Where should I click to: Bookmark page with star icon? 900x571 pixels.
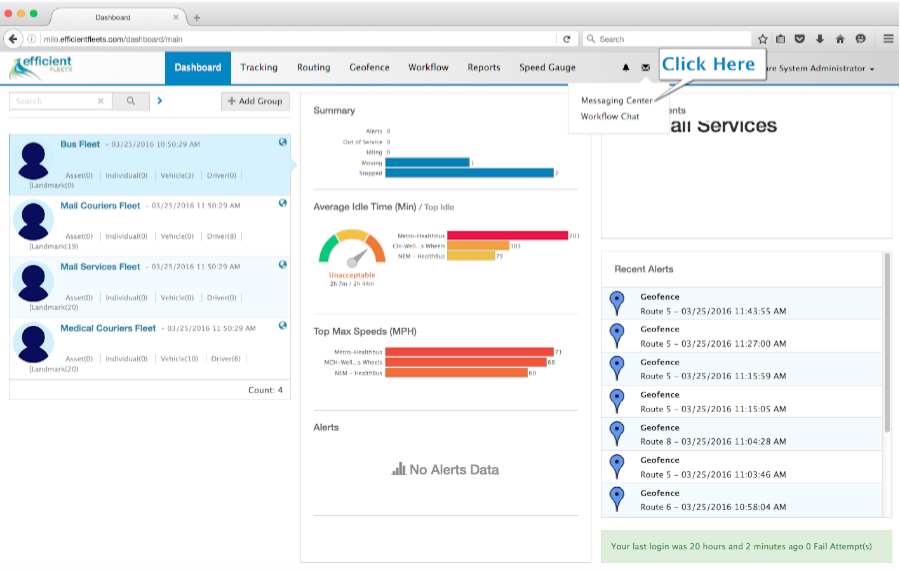point(762,39)
